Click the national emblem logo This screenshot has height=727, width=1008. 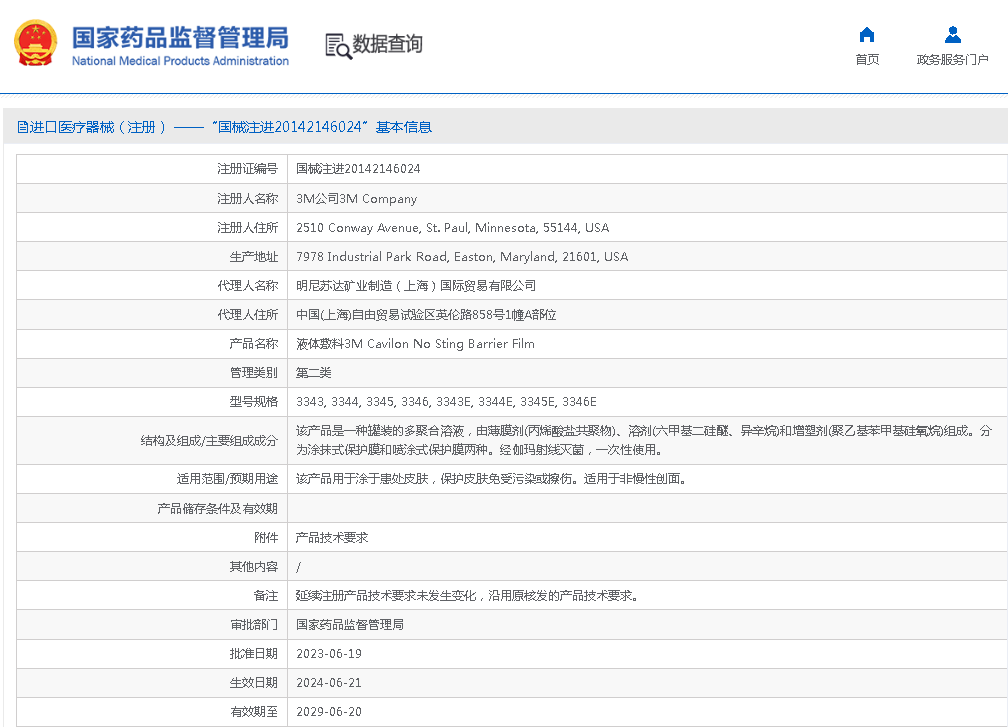(35, 42)
